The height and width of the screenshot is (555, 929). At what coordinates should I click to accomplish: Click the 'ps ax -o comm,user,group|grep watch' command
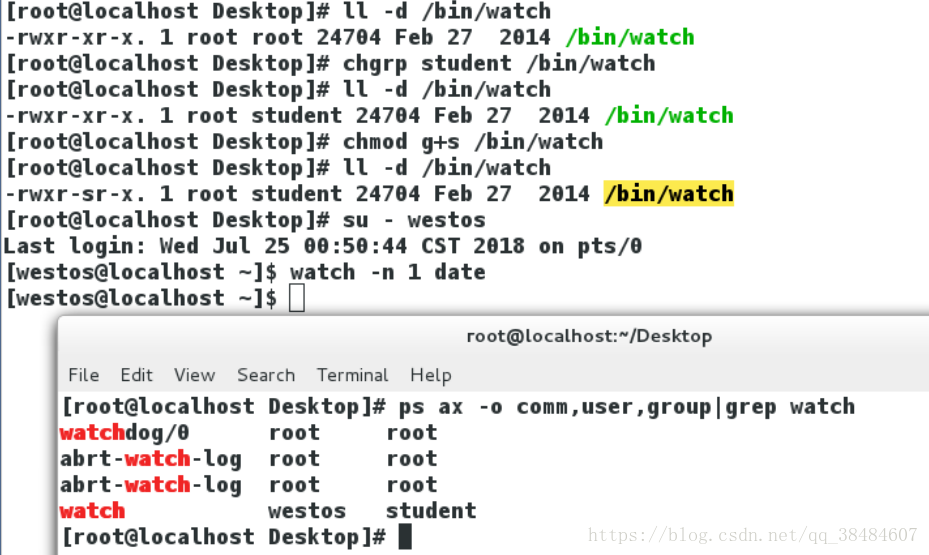tap(627, 407)
